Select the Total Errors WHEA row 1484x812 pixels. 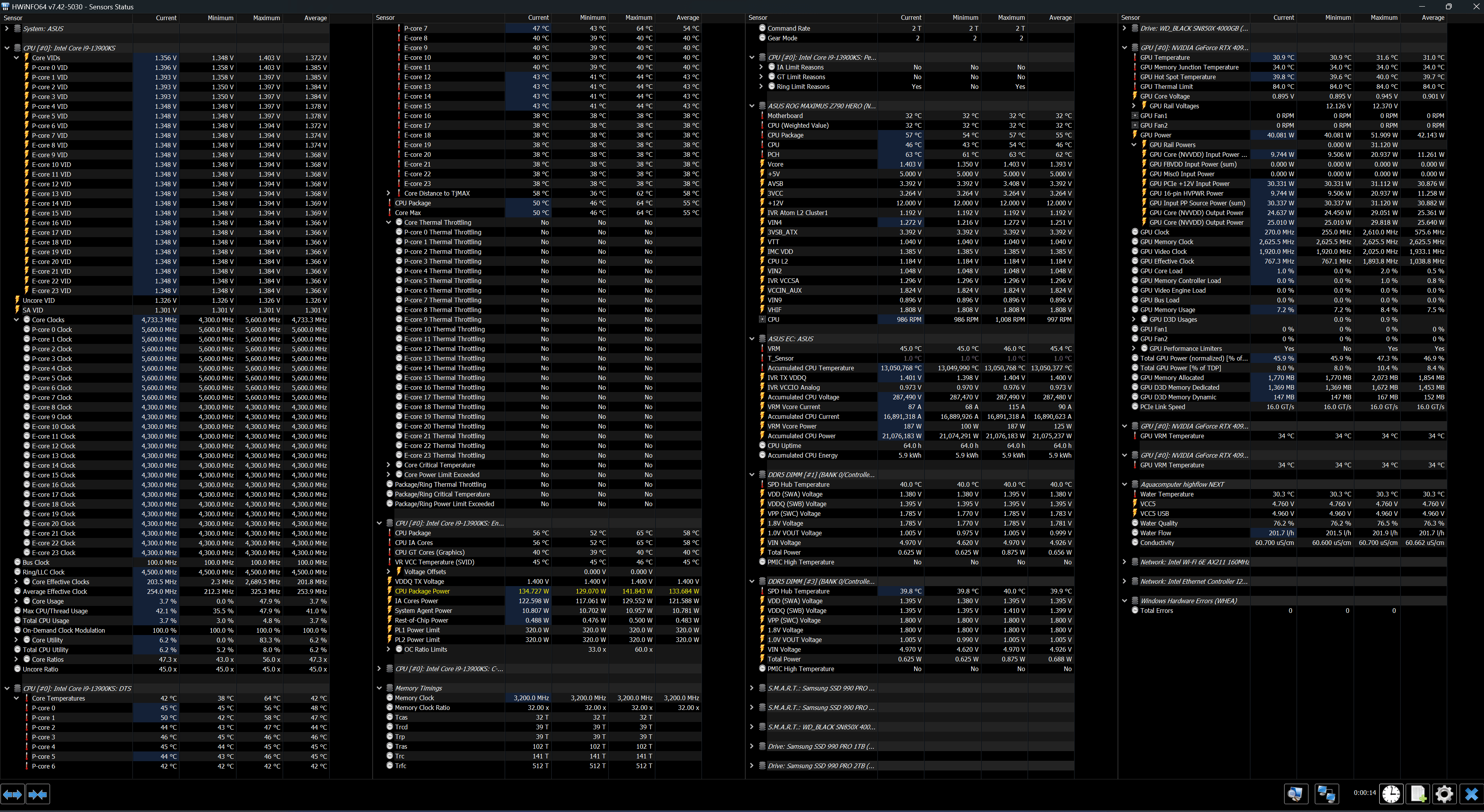point(1156,611)
